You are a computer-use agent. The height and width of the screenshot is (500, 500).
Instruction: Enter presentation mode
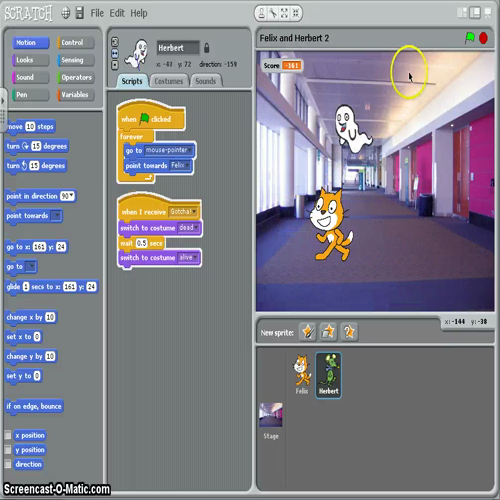click(488, 13)
